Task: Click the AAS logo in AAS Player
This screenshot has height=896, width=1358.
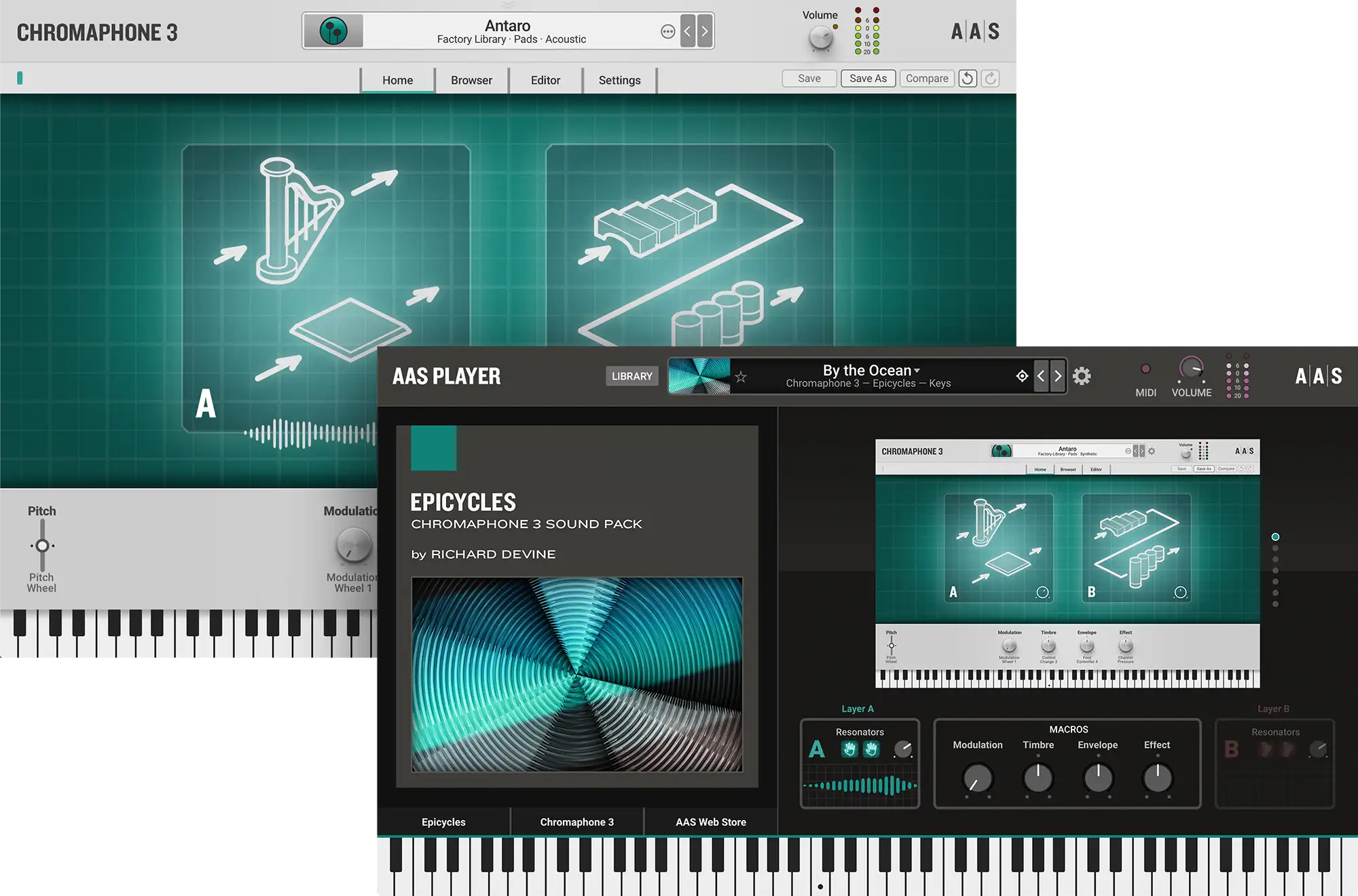Action: tap(1319, 376)
